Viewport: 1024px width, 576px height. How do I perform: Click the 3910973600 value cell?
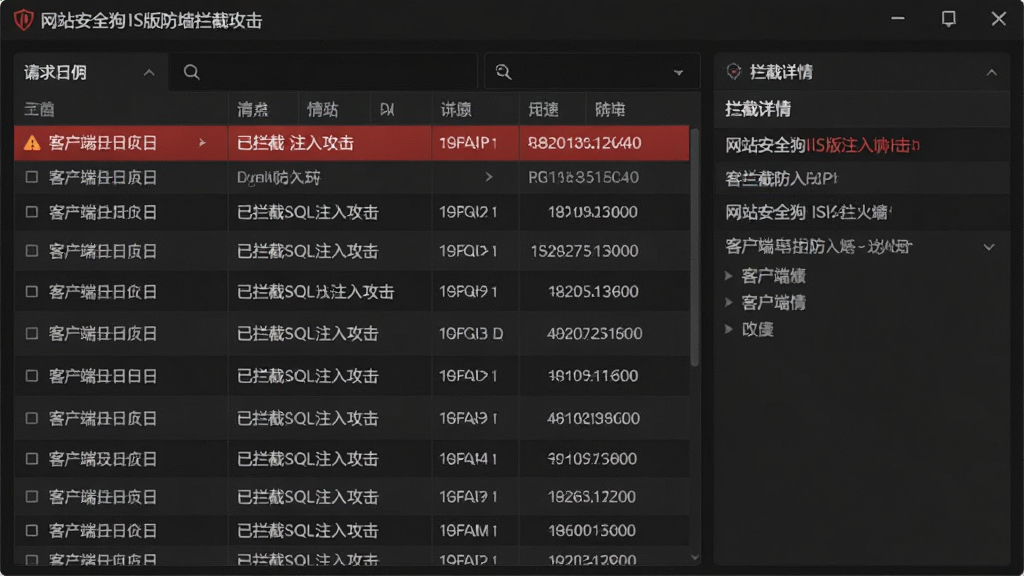[x=592, y=459]
